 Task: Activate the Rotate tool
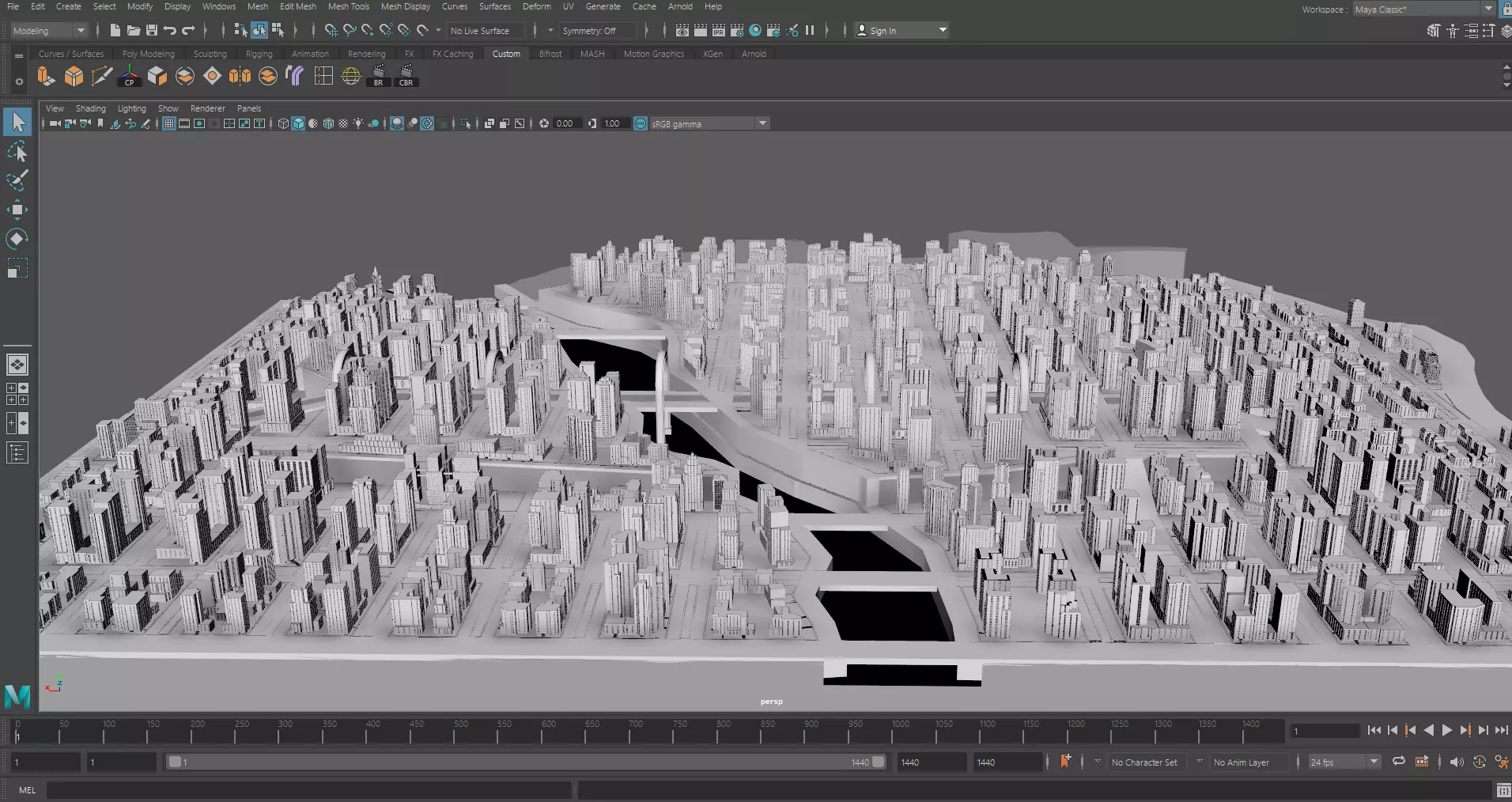tap(17, 239)
